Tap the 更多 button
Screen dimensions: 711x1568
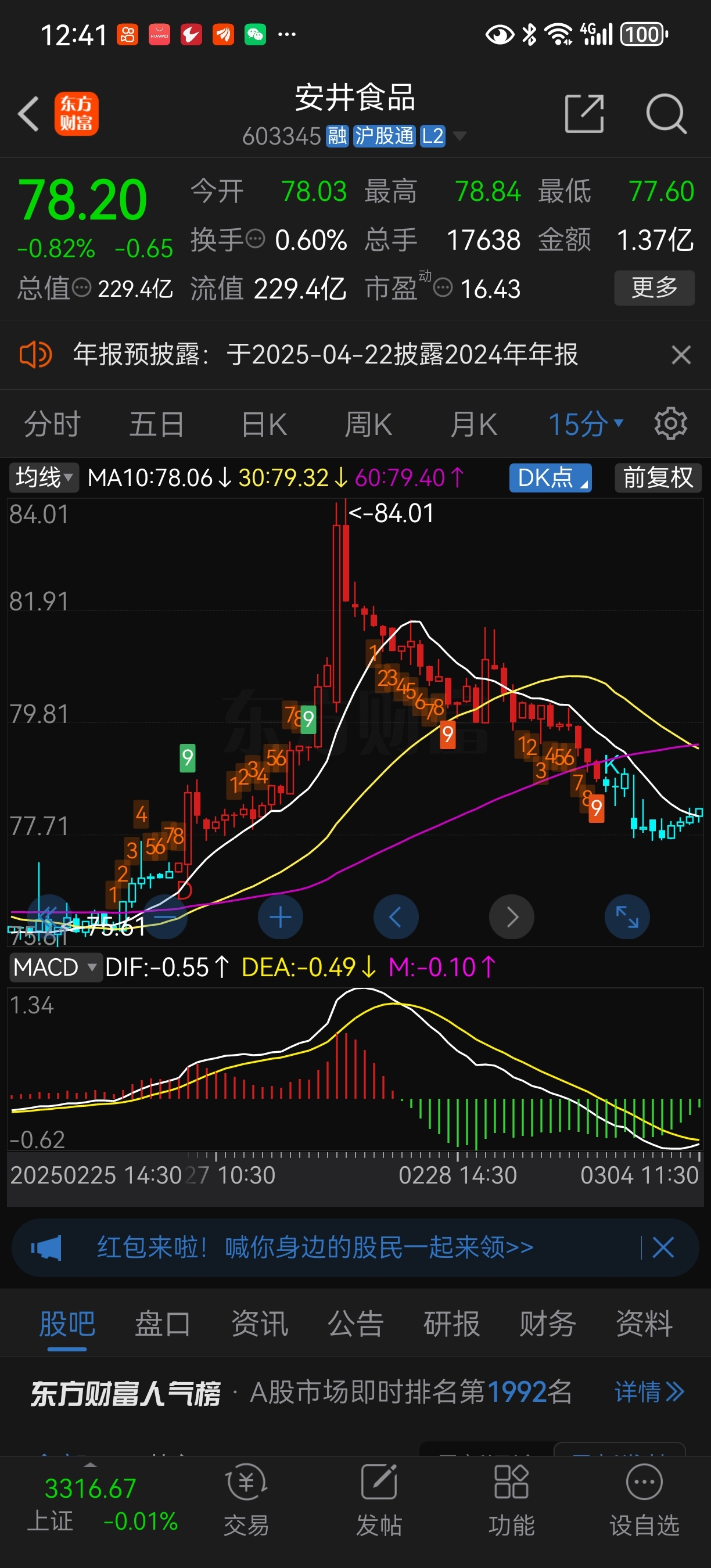(x=655, y=287)
